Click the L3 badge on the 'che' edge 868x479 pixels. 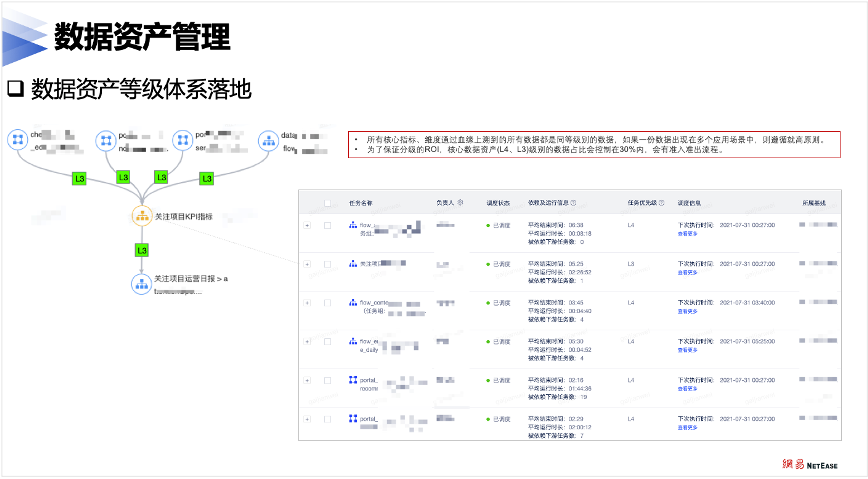(79, 178)
